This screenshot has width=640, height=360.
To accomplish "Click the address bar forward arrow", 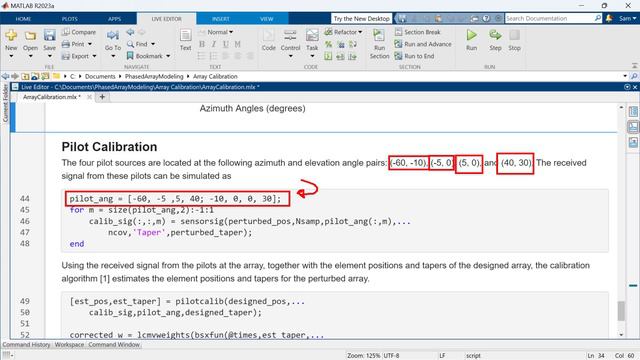I will point(15,76).
